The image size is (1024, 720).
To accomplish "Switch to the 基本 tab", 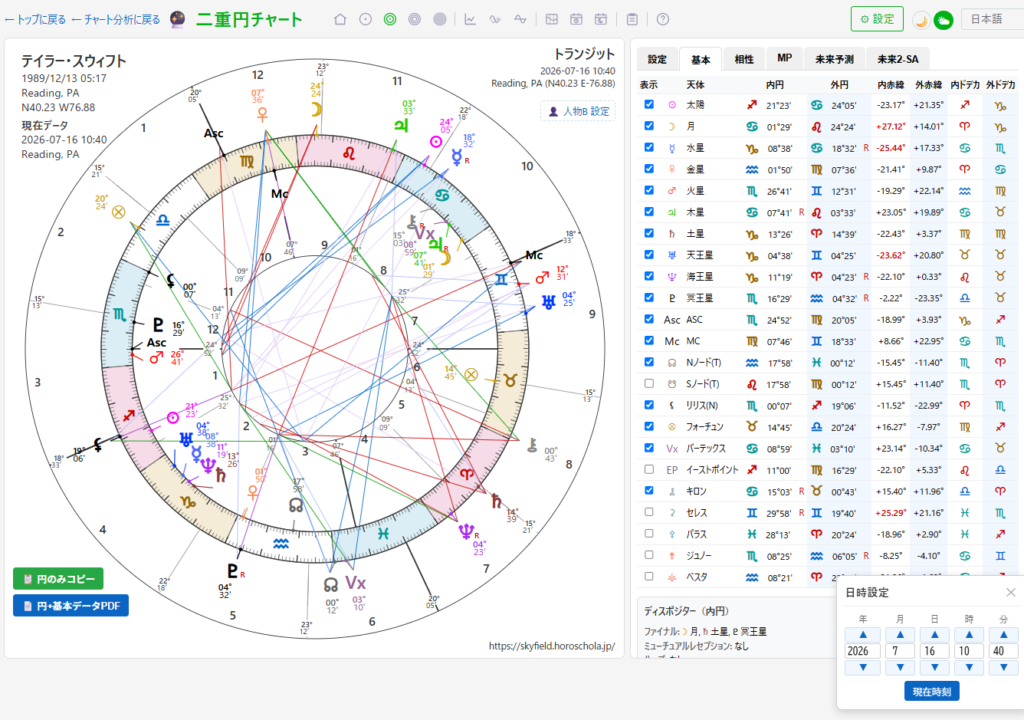I will (x=700, y=59).
